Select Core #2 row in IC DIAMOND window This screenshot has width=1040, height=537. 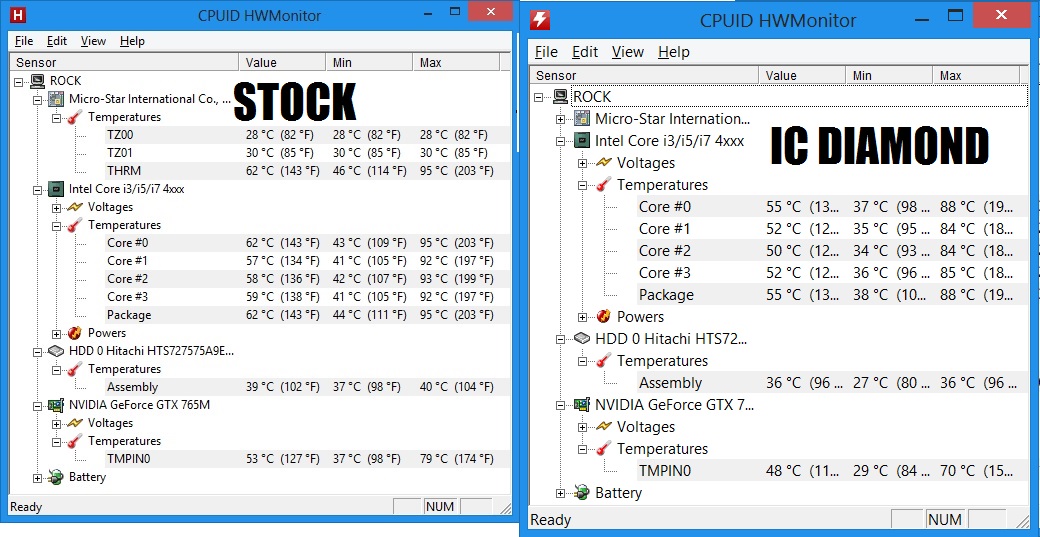[x=832, y=251]
